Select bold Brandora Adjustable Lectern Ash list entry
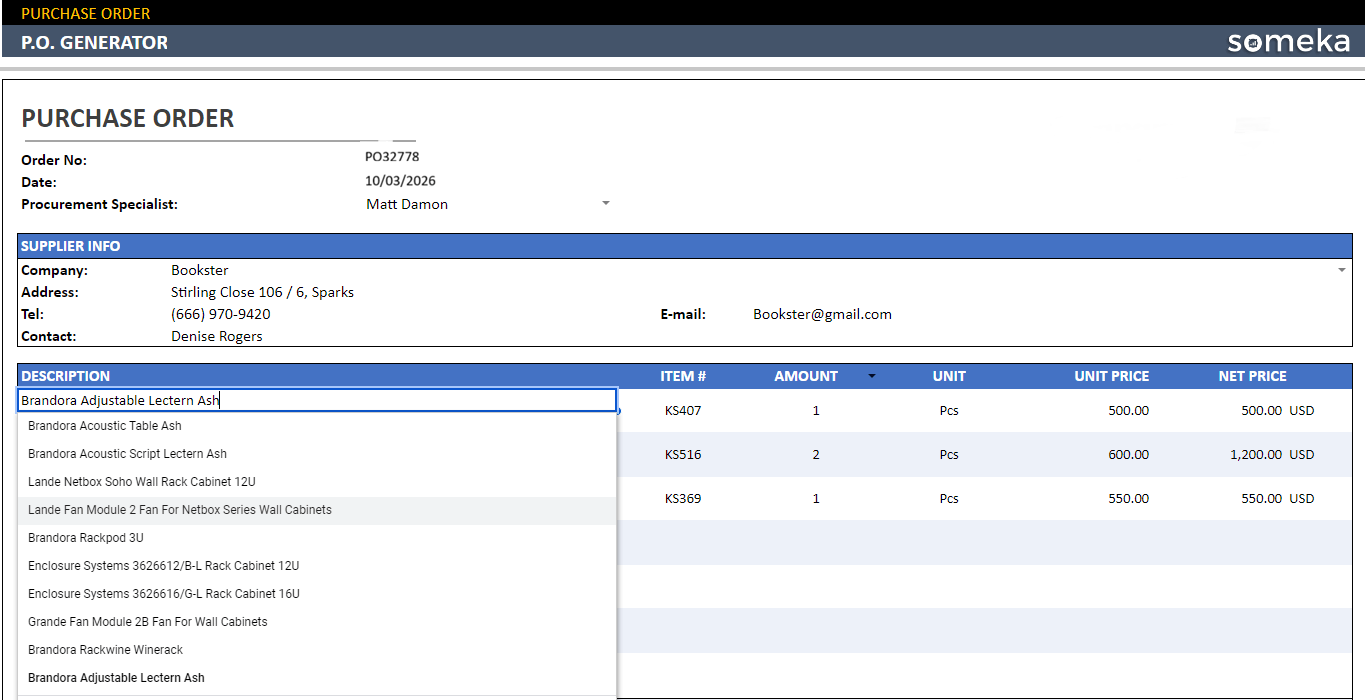The height and width of the screenshot is (700, 1365). pos(116,678)
